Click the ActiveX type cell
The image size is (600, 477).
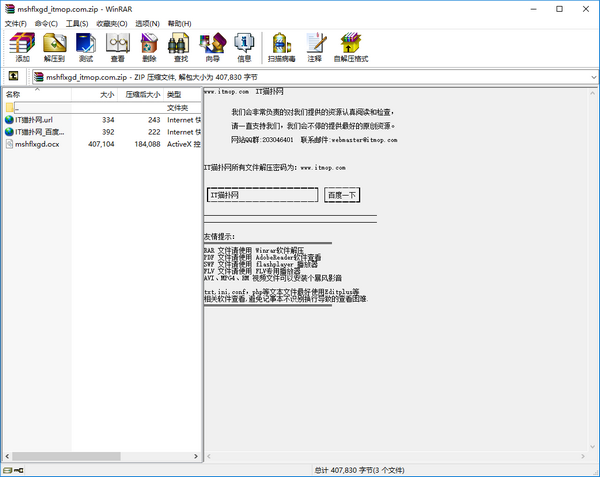point(184,144)
